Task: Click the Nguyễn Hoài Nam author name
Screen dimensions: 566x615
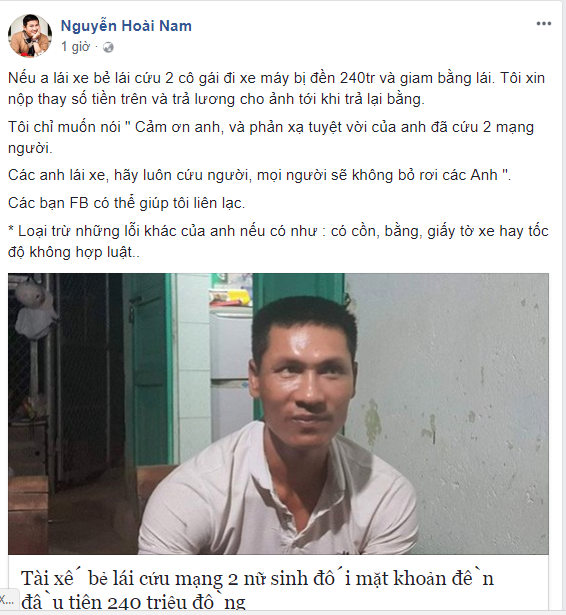Action: pyautogui.click(x=126, y=26)
